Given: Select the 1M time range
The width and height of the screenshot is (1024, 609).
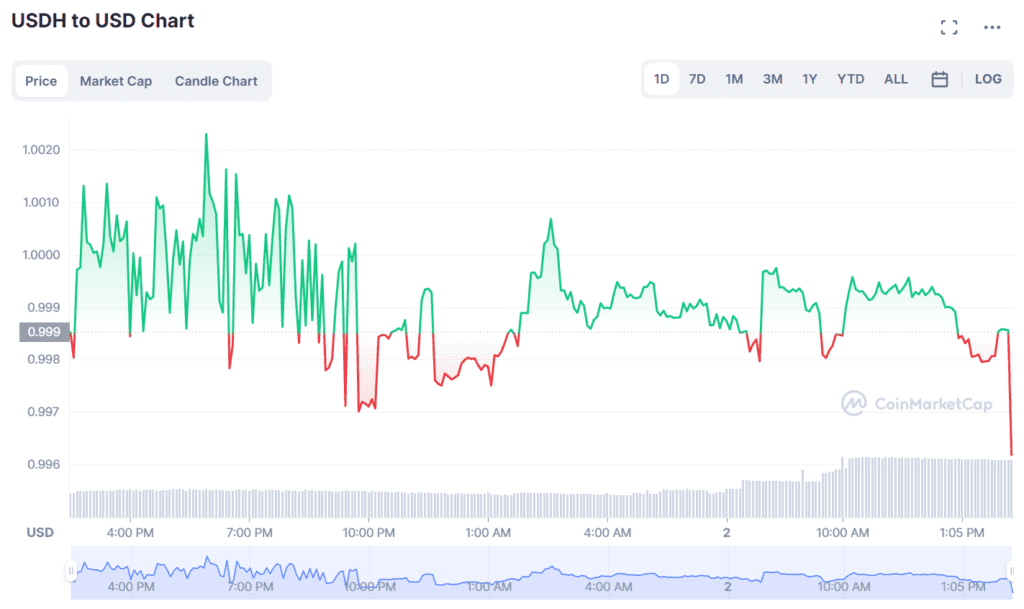Looking at the screenshot, I should [734, 79].
